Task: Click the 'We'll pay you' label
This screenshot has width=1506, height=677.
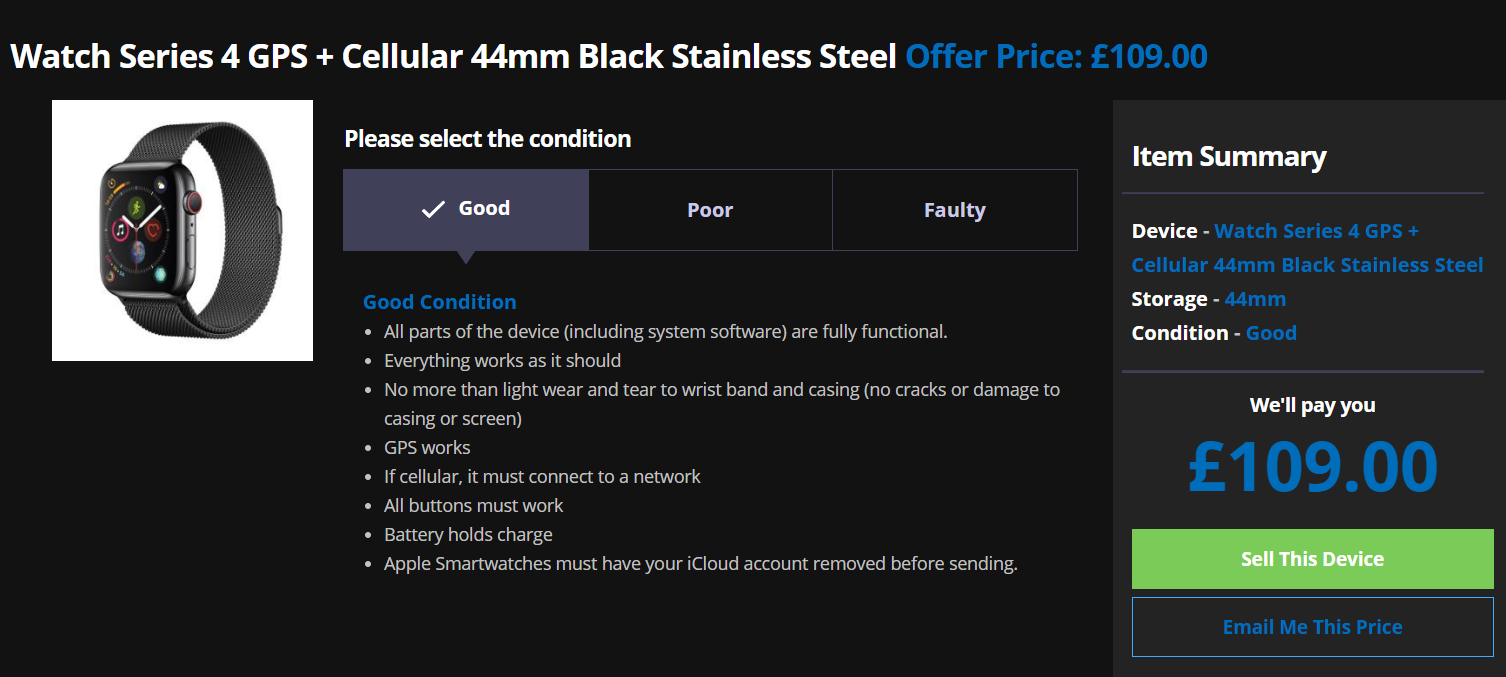Action: tap(1312, 405)
